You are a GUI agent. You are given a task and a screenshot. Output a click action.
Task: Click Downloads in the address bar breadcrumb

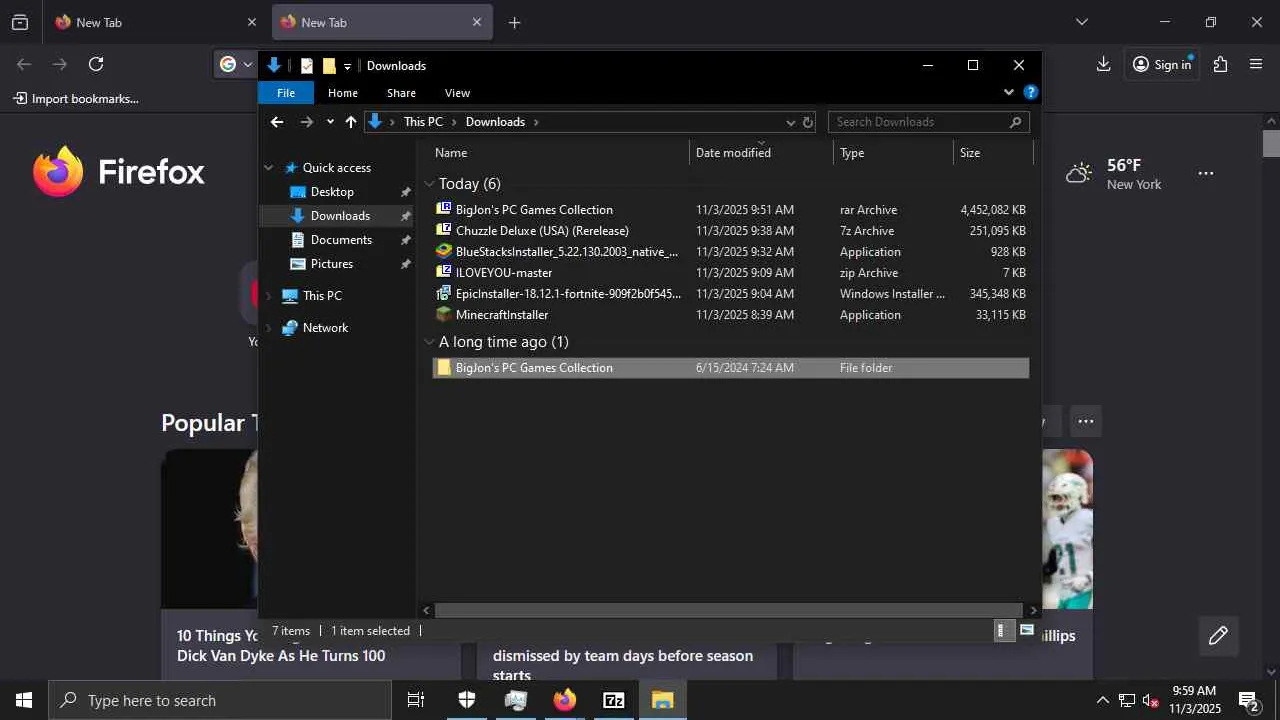coord(495,122)
